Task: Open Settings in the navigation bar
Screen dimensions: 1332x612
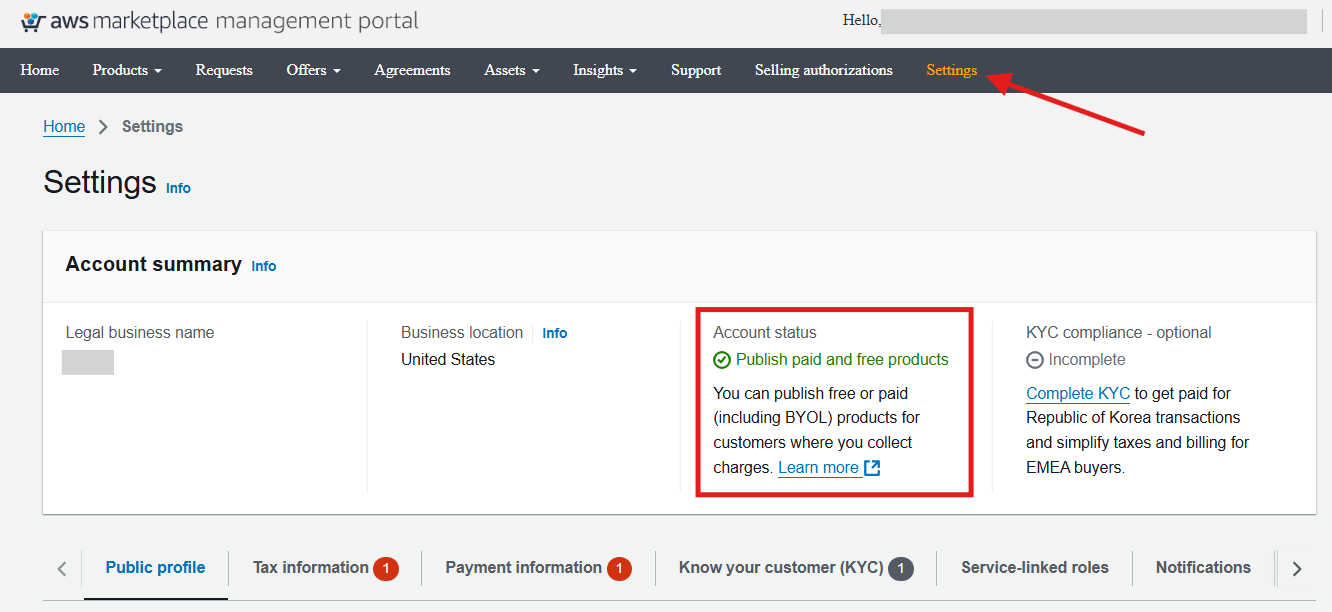Action: (952, 70)
